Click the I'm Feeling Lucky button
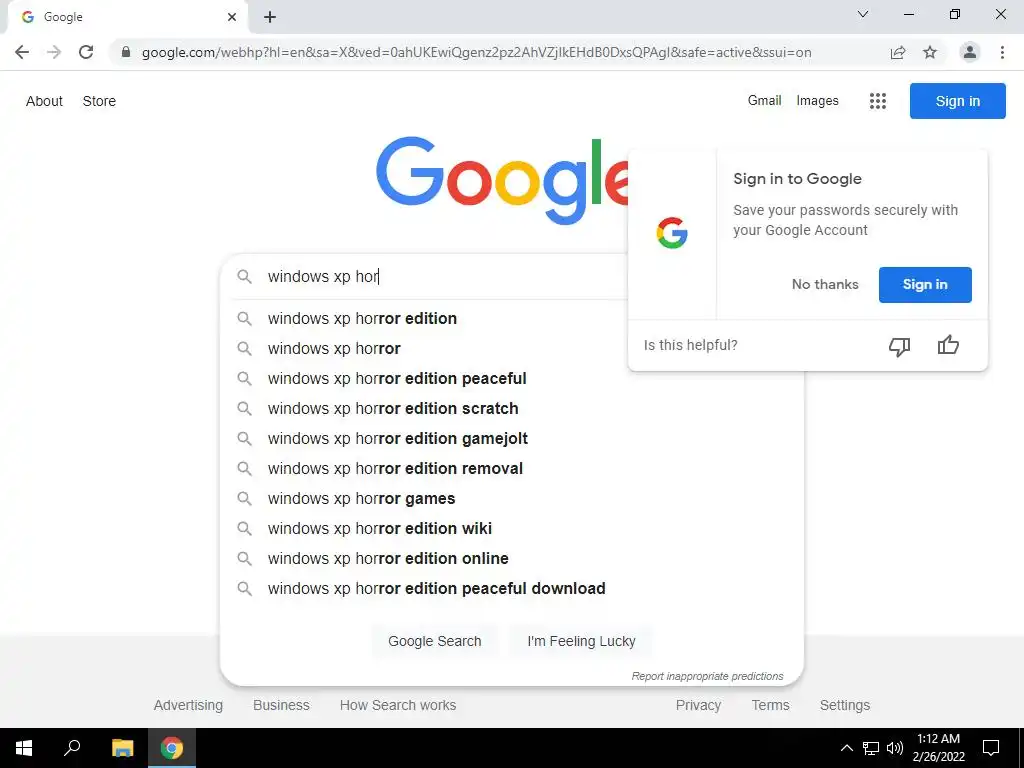This screenshot has height=768, width=1024. pyautogui.click(x=581, y=641)
